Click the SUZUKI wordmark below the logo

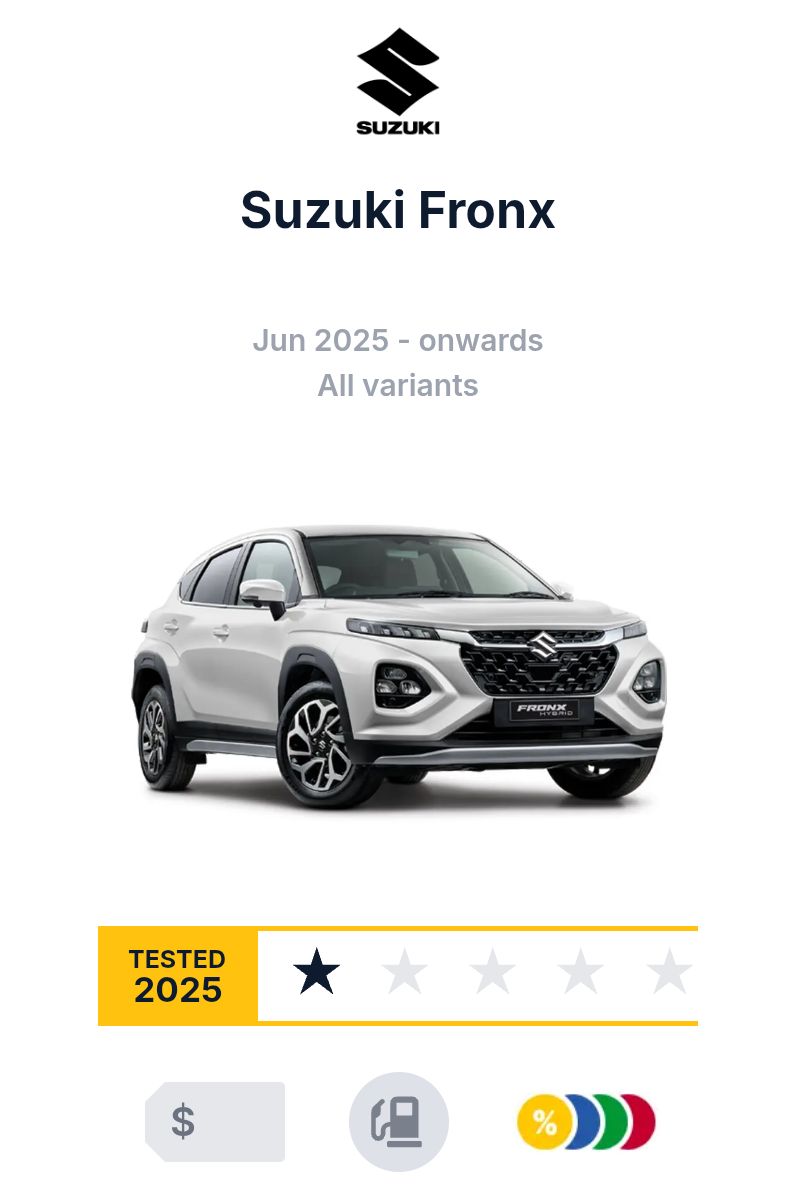point(398,127)
